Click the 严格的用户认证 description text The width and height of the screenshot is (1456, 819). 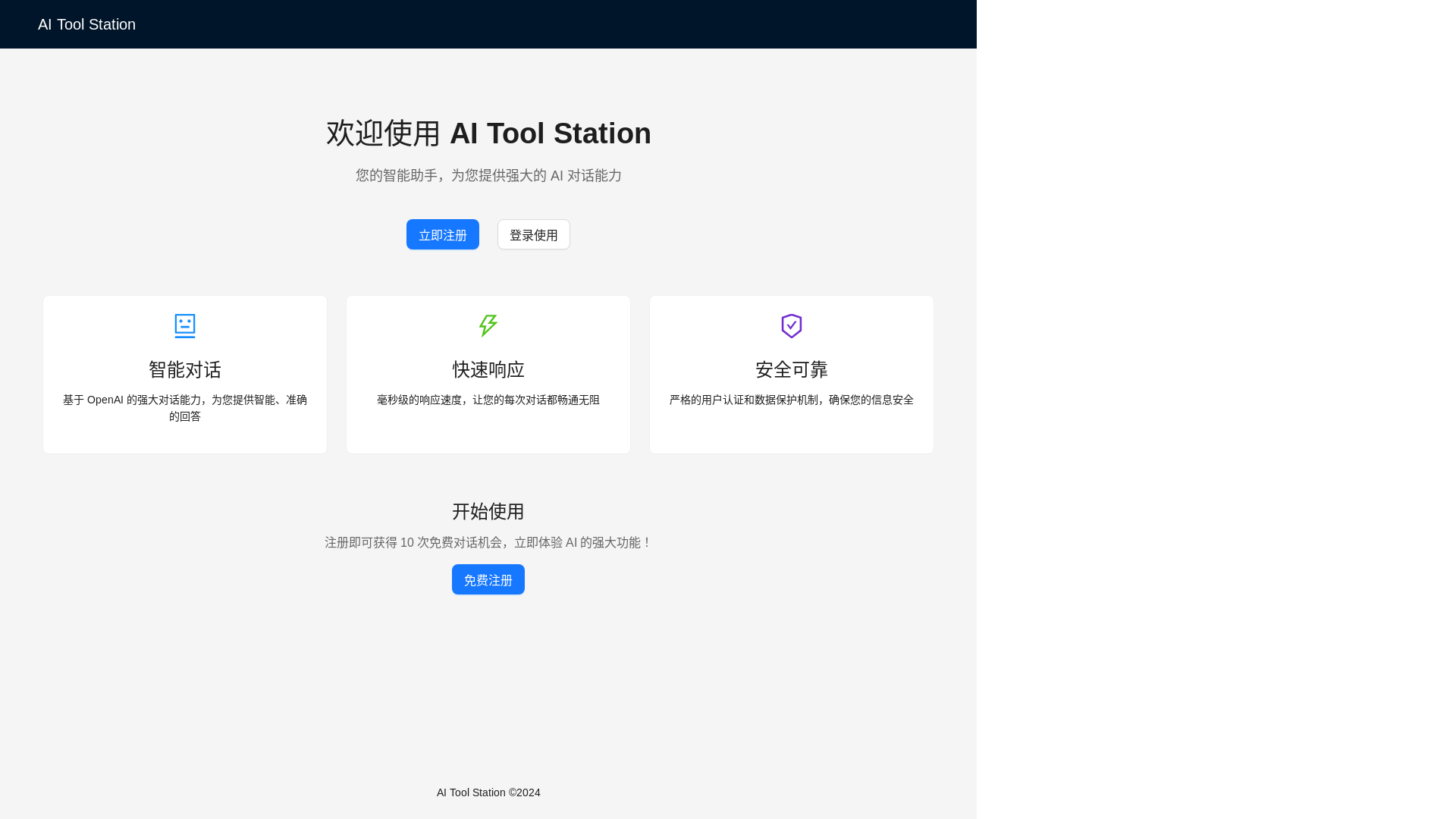coord(792,400)
